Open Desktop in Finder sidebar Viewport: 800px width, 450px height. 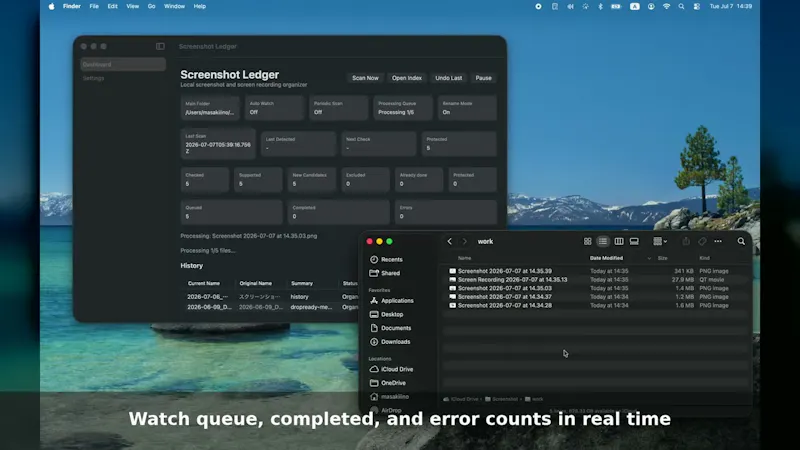click(387, 314)
